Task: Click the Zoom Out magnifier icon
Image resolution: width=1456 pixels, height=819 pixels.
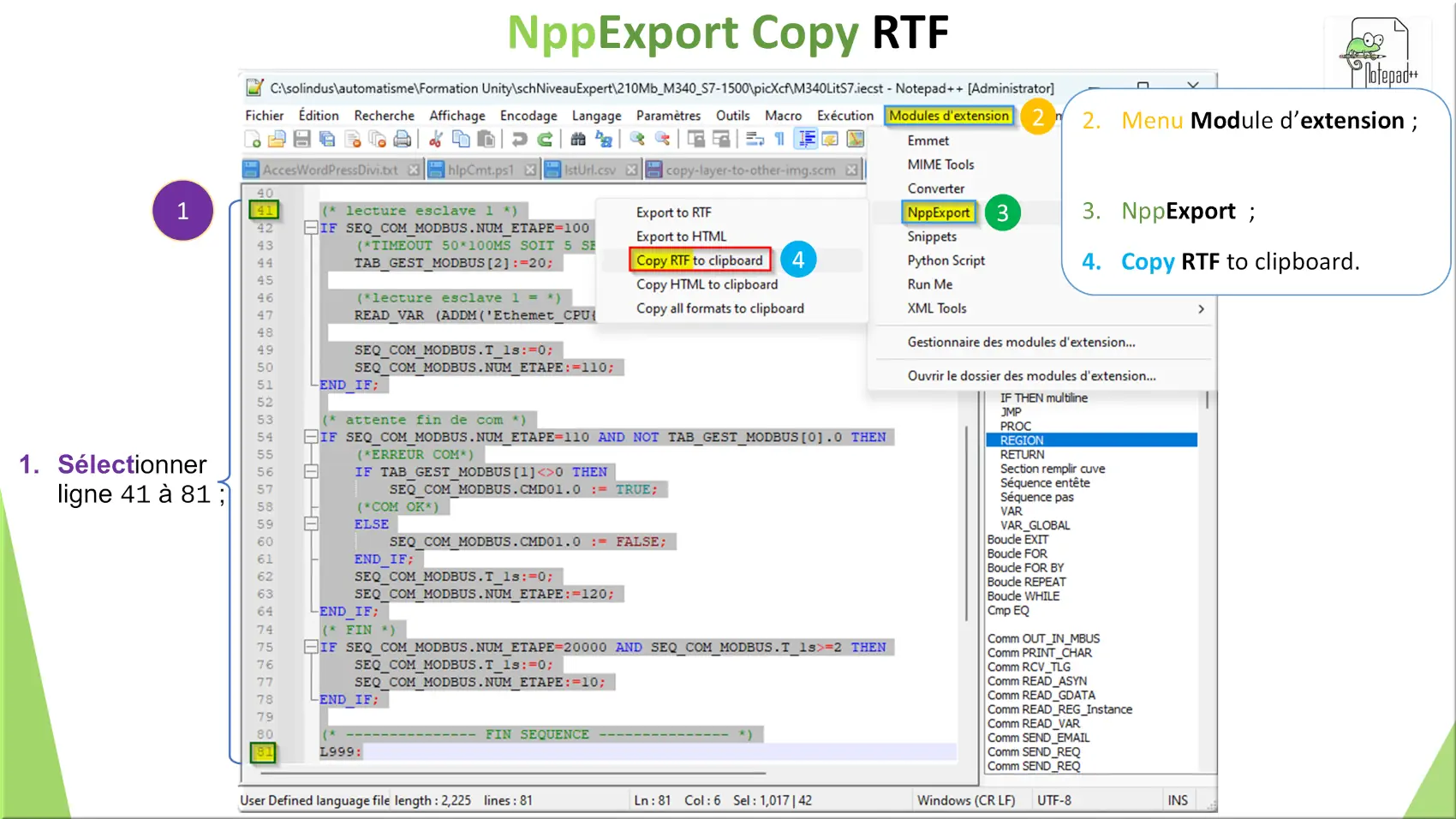Action: pos(662,139)
